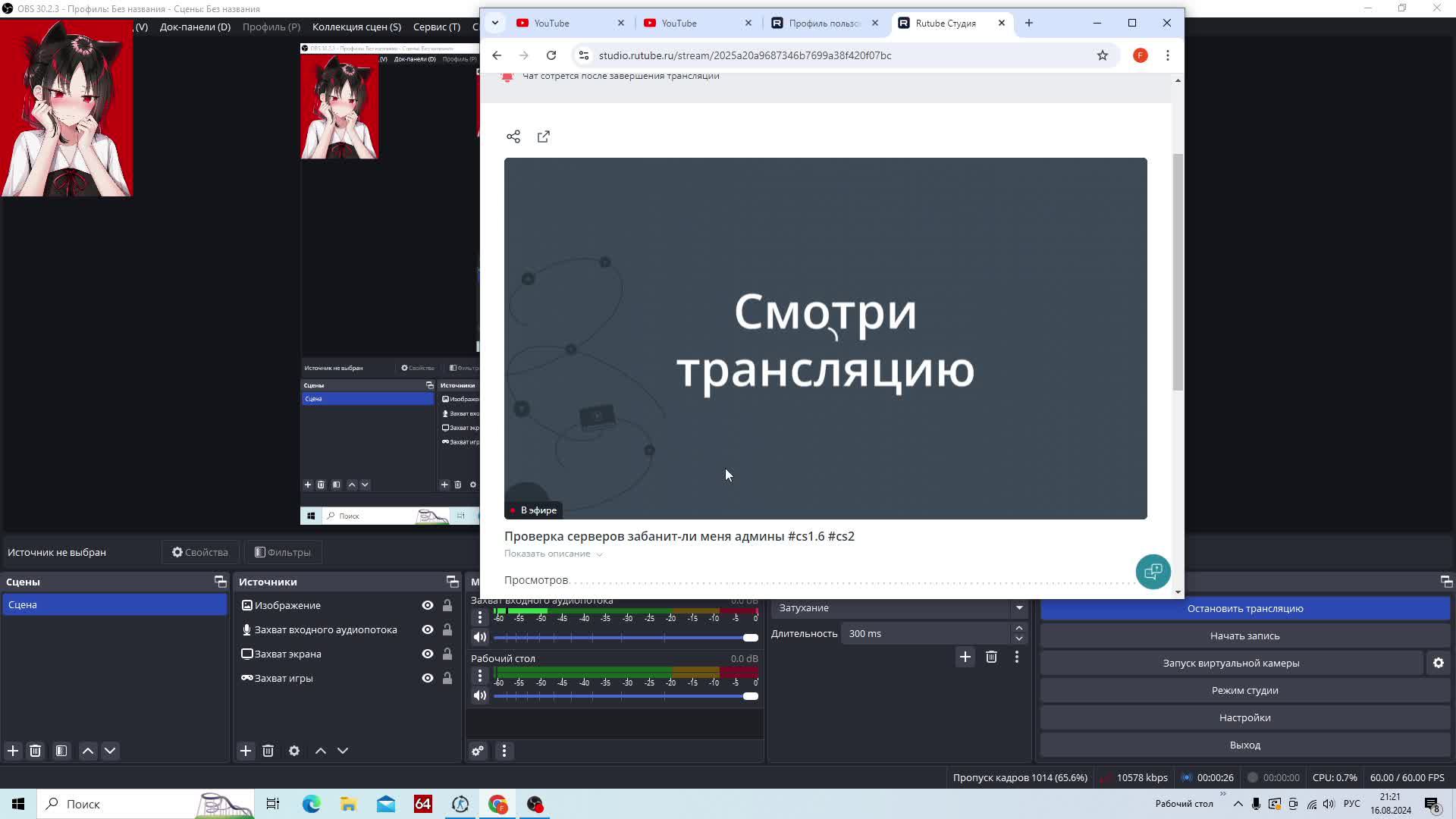The image size is (1456, 819).
Task: Add a scene transition with plus
Action: 965,657
